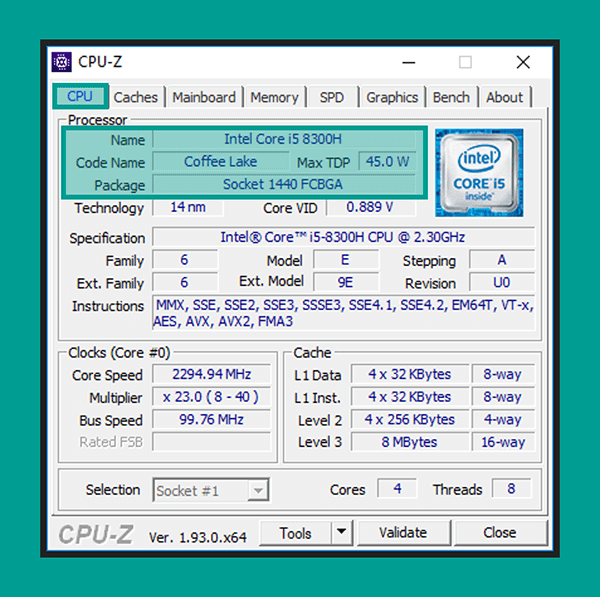Close the CPU-Z window with X
The width and height of the screenshot is (600, 597).
(x=523, y=62)
